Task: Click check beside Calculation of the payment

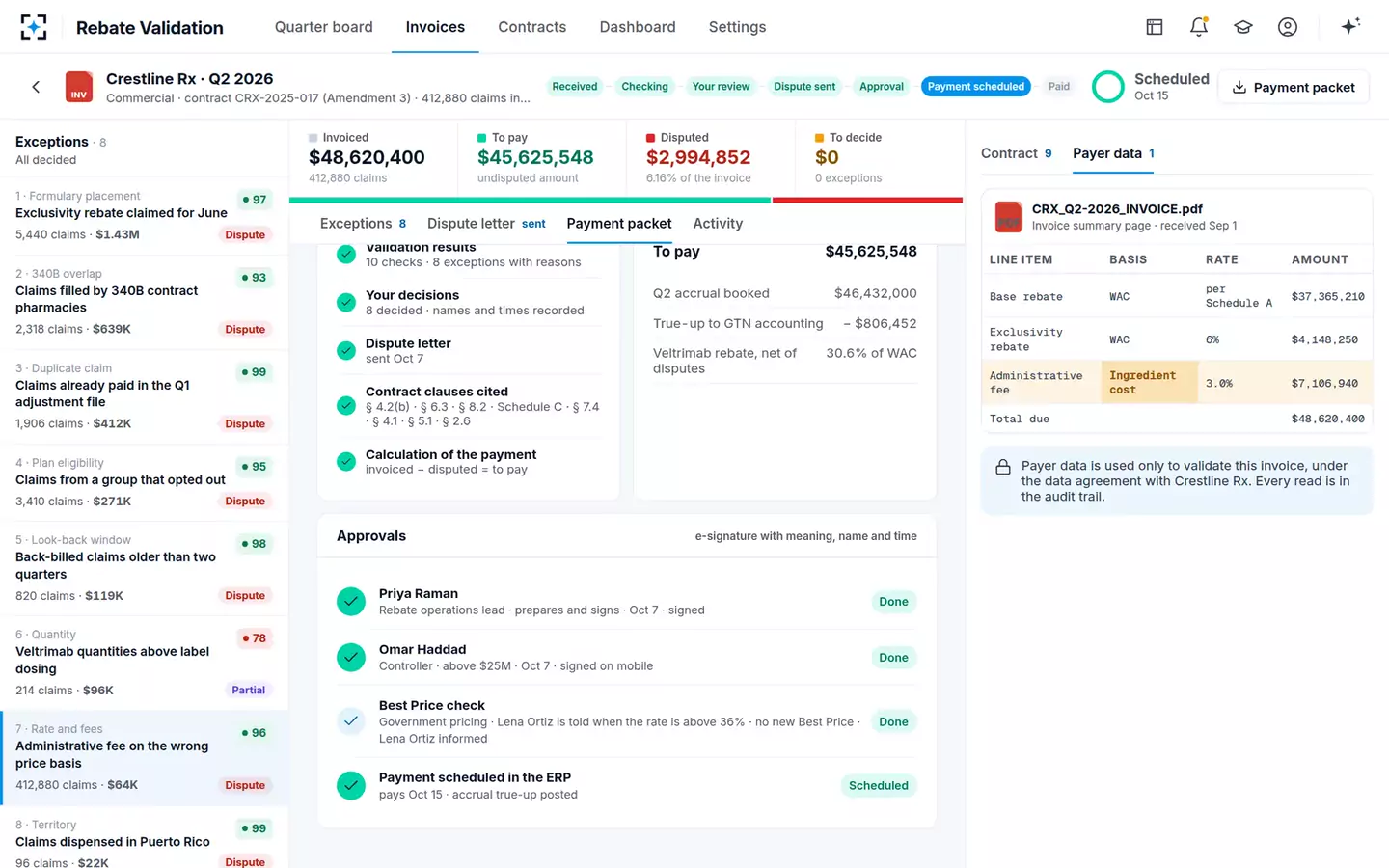Action: [x=346, y=462]
